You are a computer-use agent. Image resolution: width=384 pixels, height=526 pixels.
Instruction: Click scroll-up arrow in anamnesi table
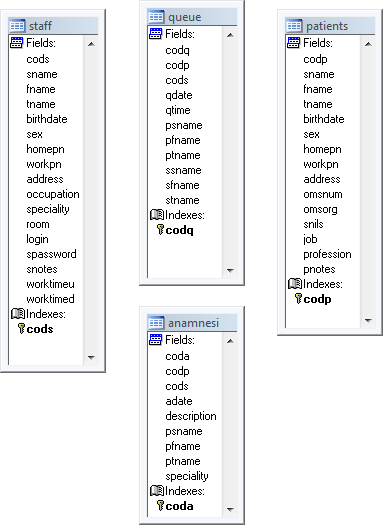[x=230, y=341]
